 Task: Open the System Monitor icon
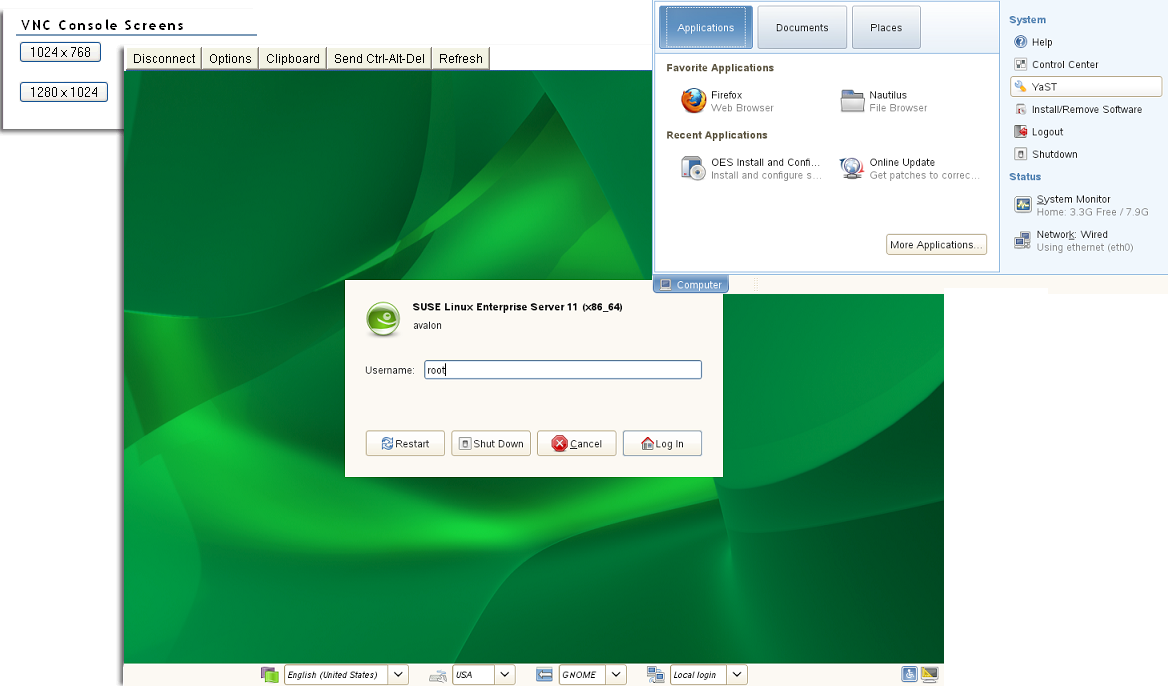pyautogui.click(x=1023, y=204)
